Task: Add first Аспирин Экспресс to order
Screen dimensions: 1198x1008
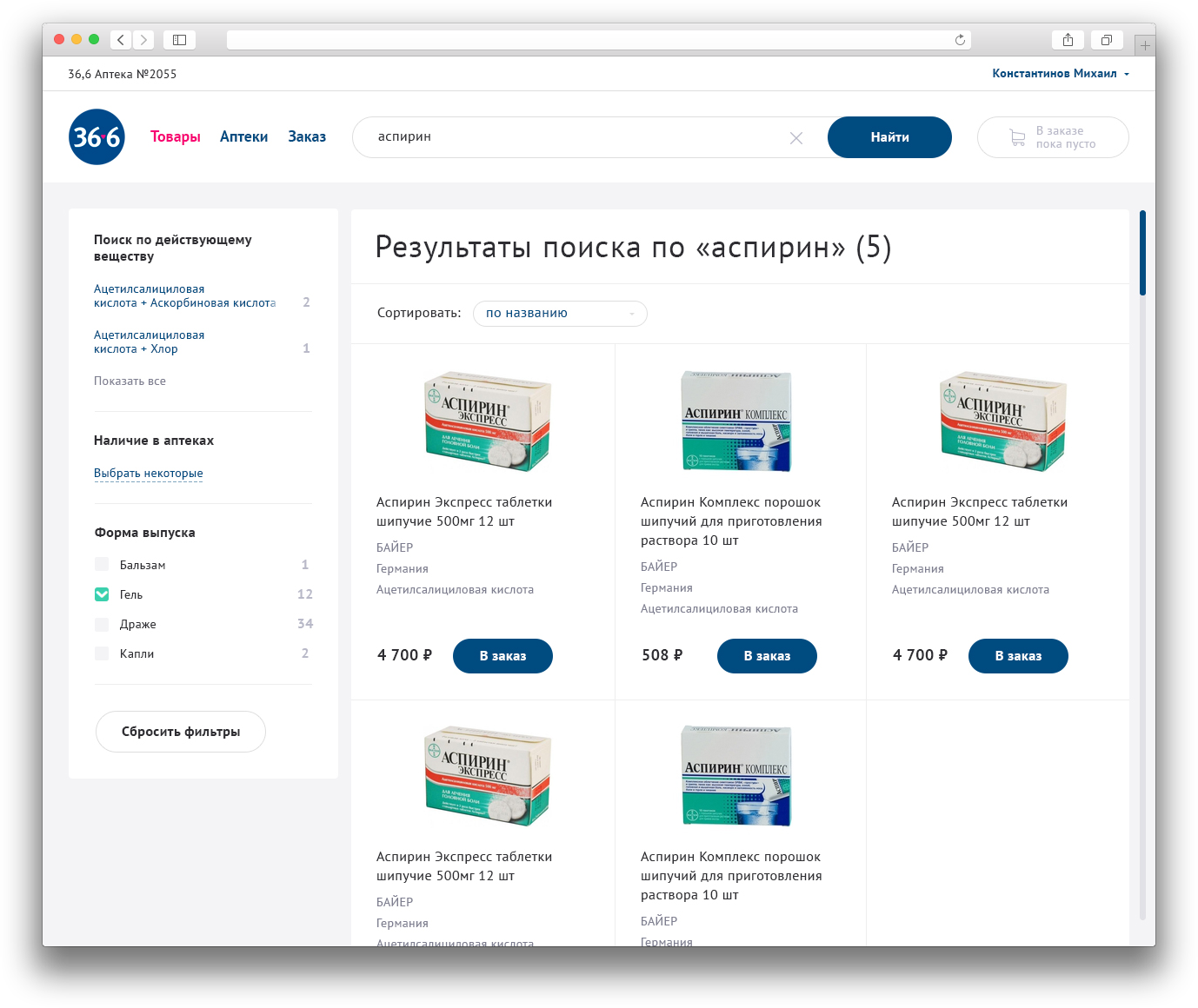Action: coord(502,656)
